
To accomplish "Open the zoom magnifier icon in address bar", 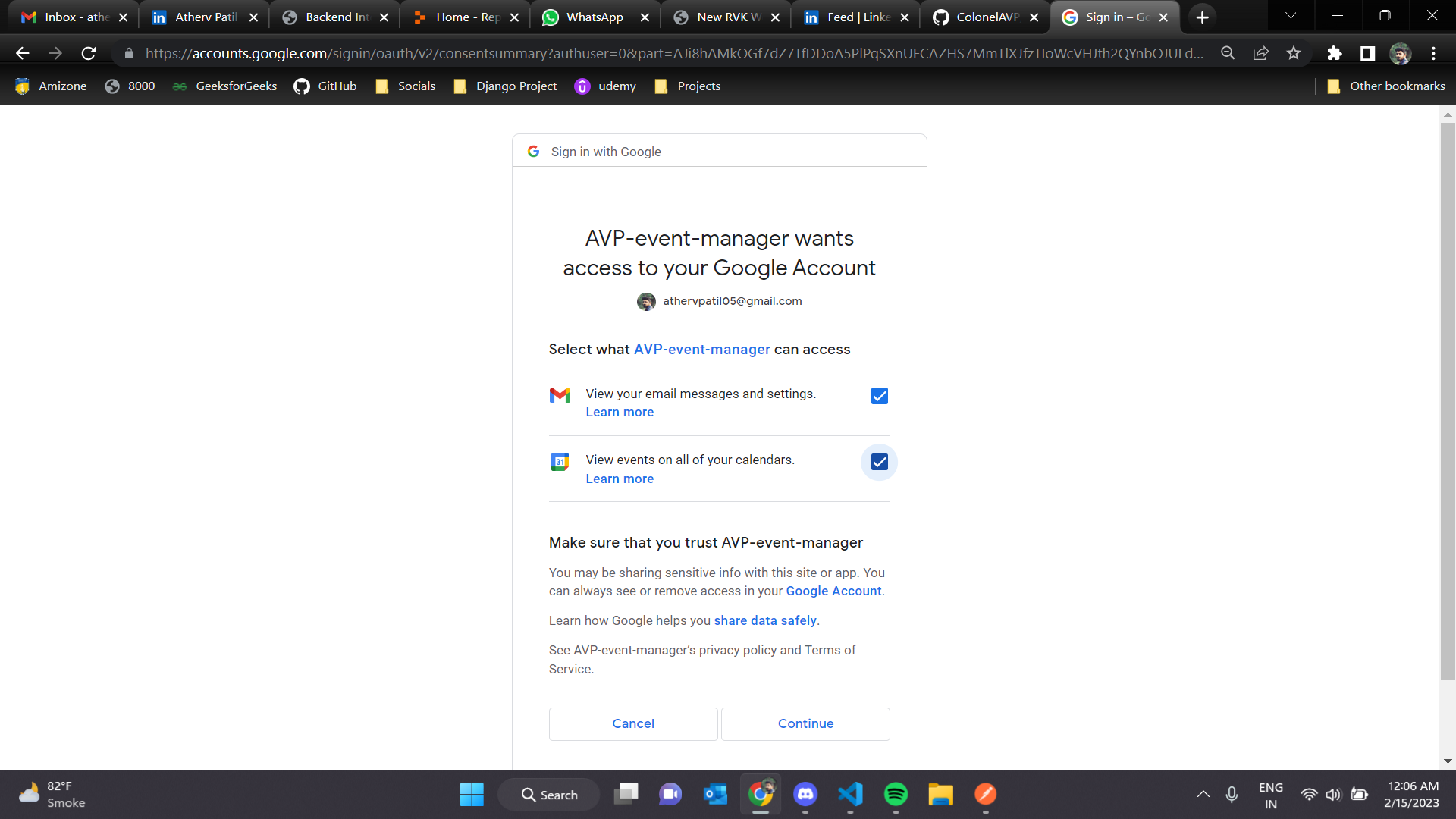I will pos(1228,53).
